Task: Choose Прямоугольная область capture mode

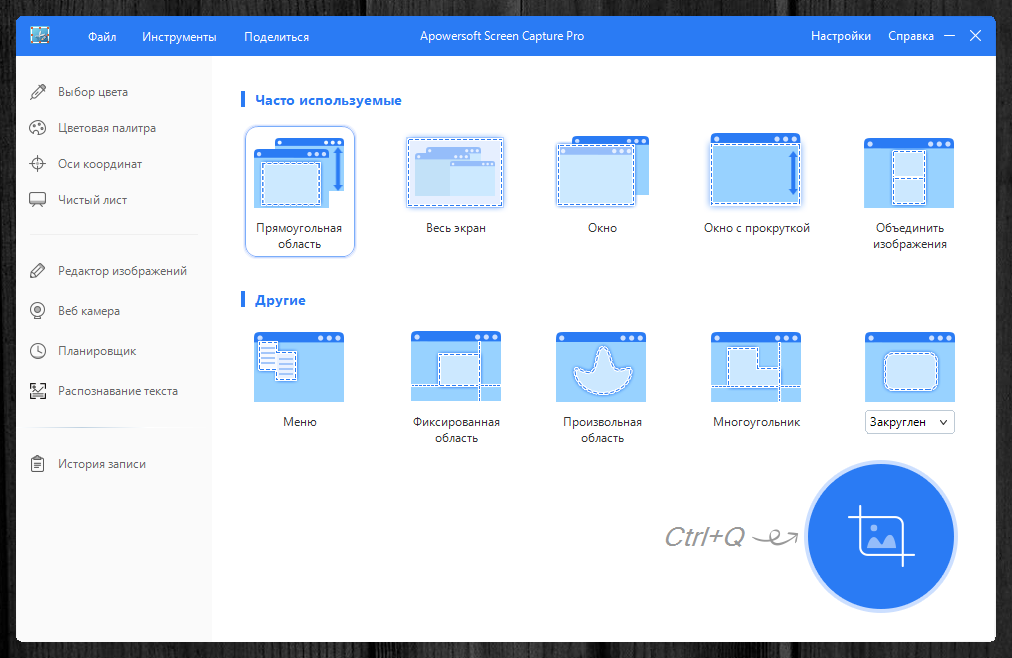Action: [299, 192]
